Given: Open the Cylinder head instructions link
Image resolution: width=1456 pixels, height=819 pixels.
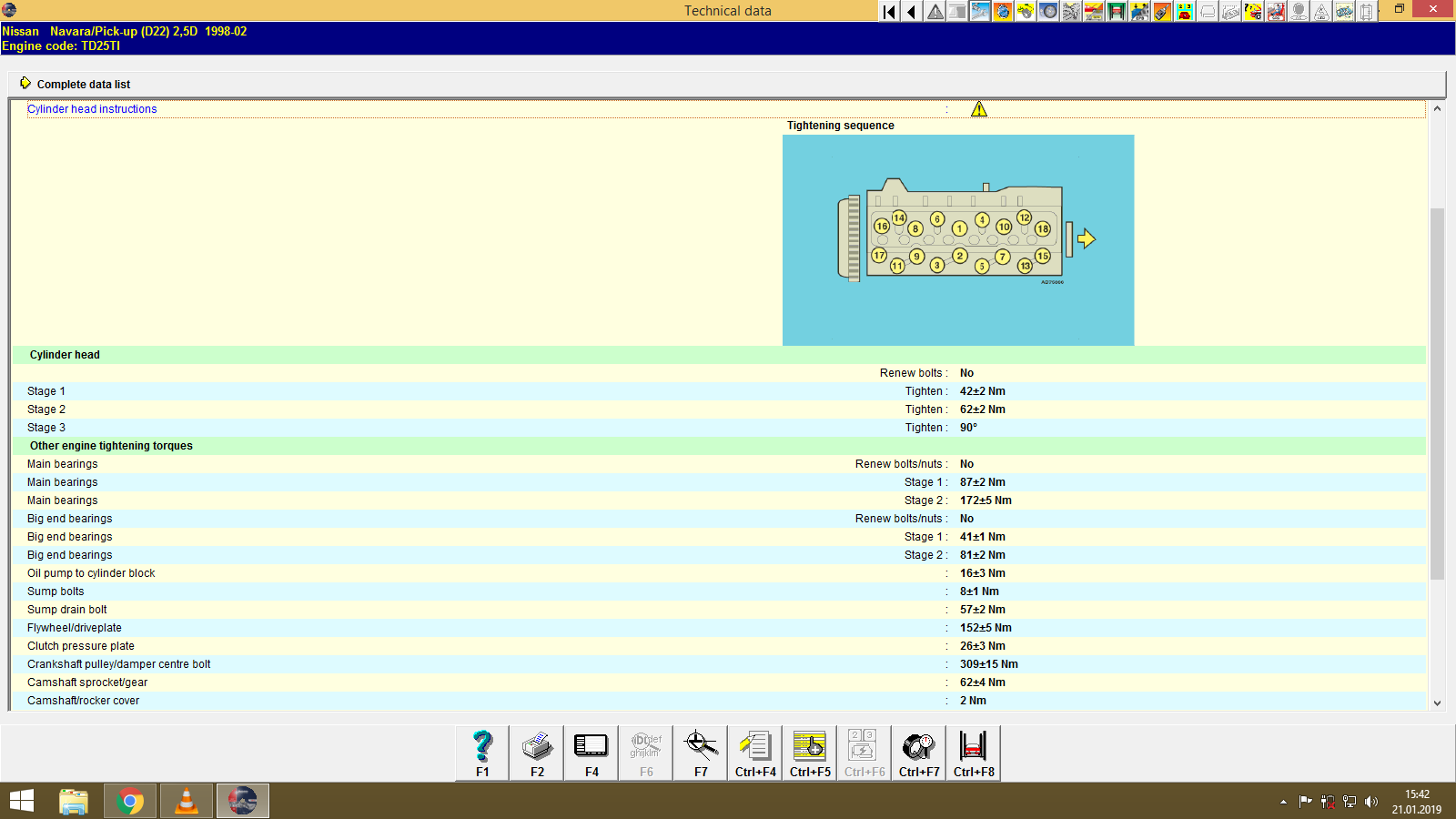Looking at the screenshot, I should (x=92, y=108).
